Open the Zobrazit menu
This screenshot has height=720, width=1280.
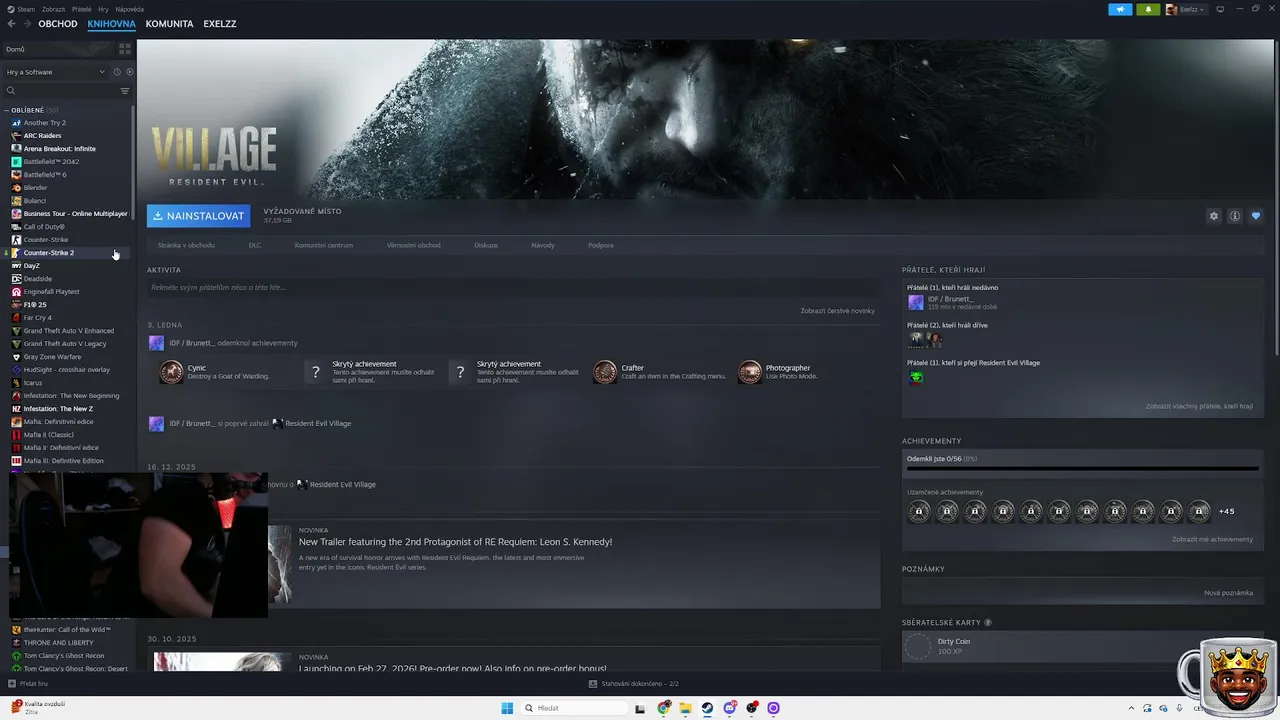point(53,9)
